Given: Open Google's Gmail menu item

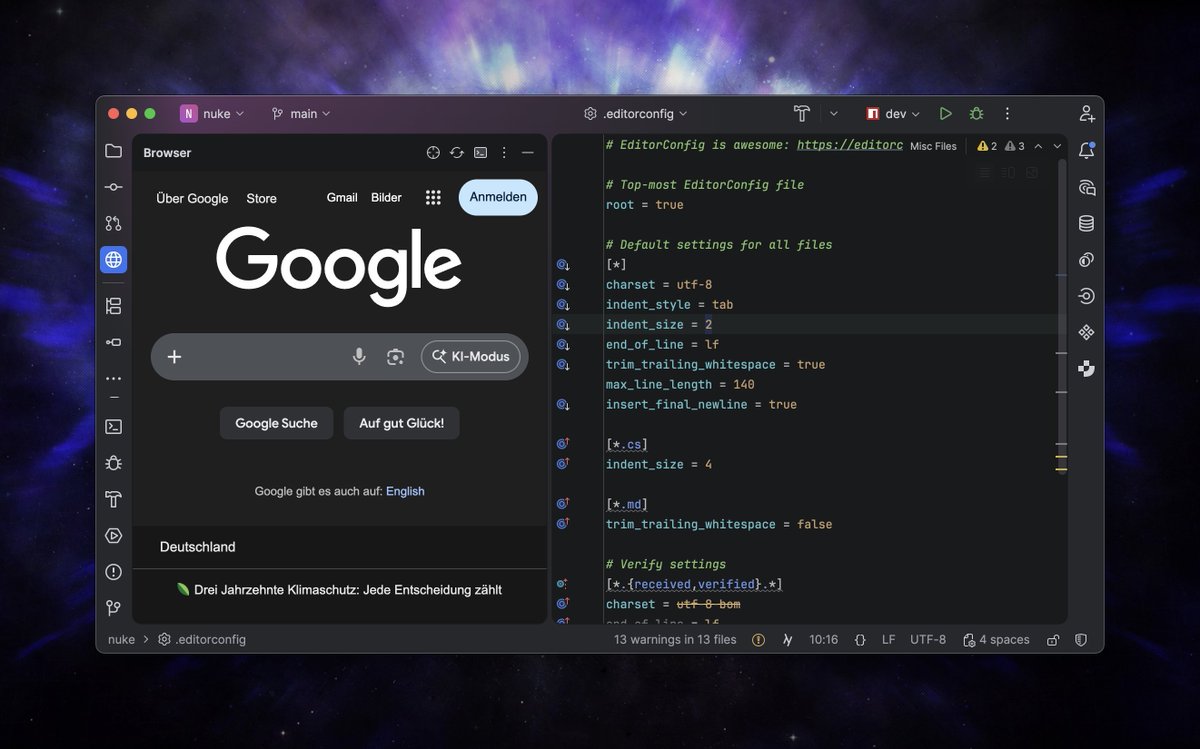Looking at the screenshot, I should pos(342,197).
